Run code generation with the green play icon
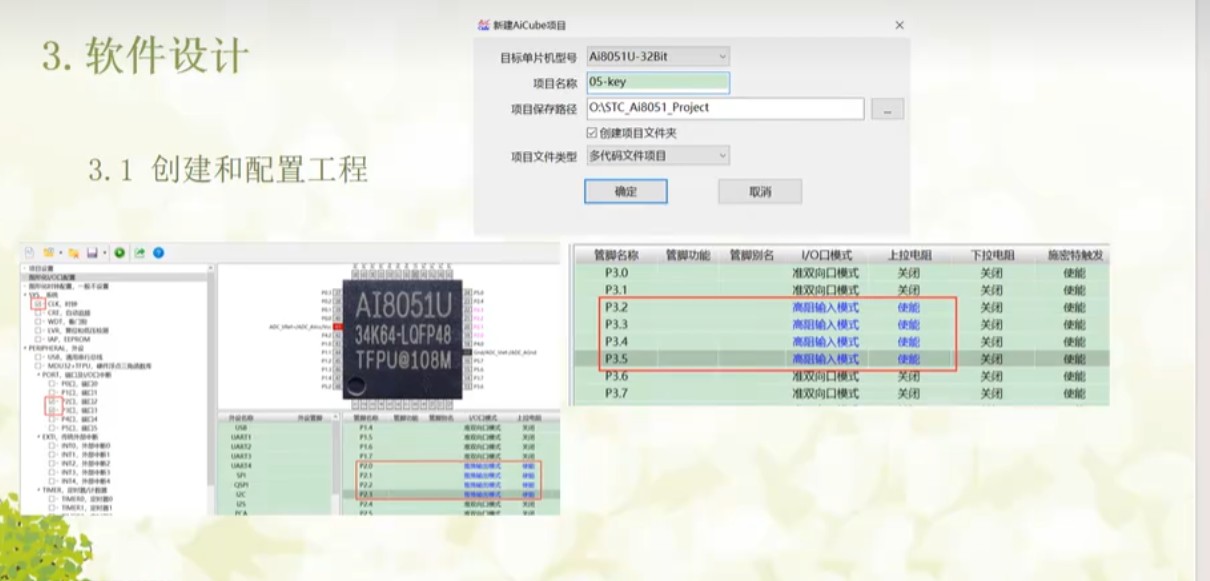The width and height of the screenshot is (1210, 581). (x=119, y=252)
